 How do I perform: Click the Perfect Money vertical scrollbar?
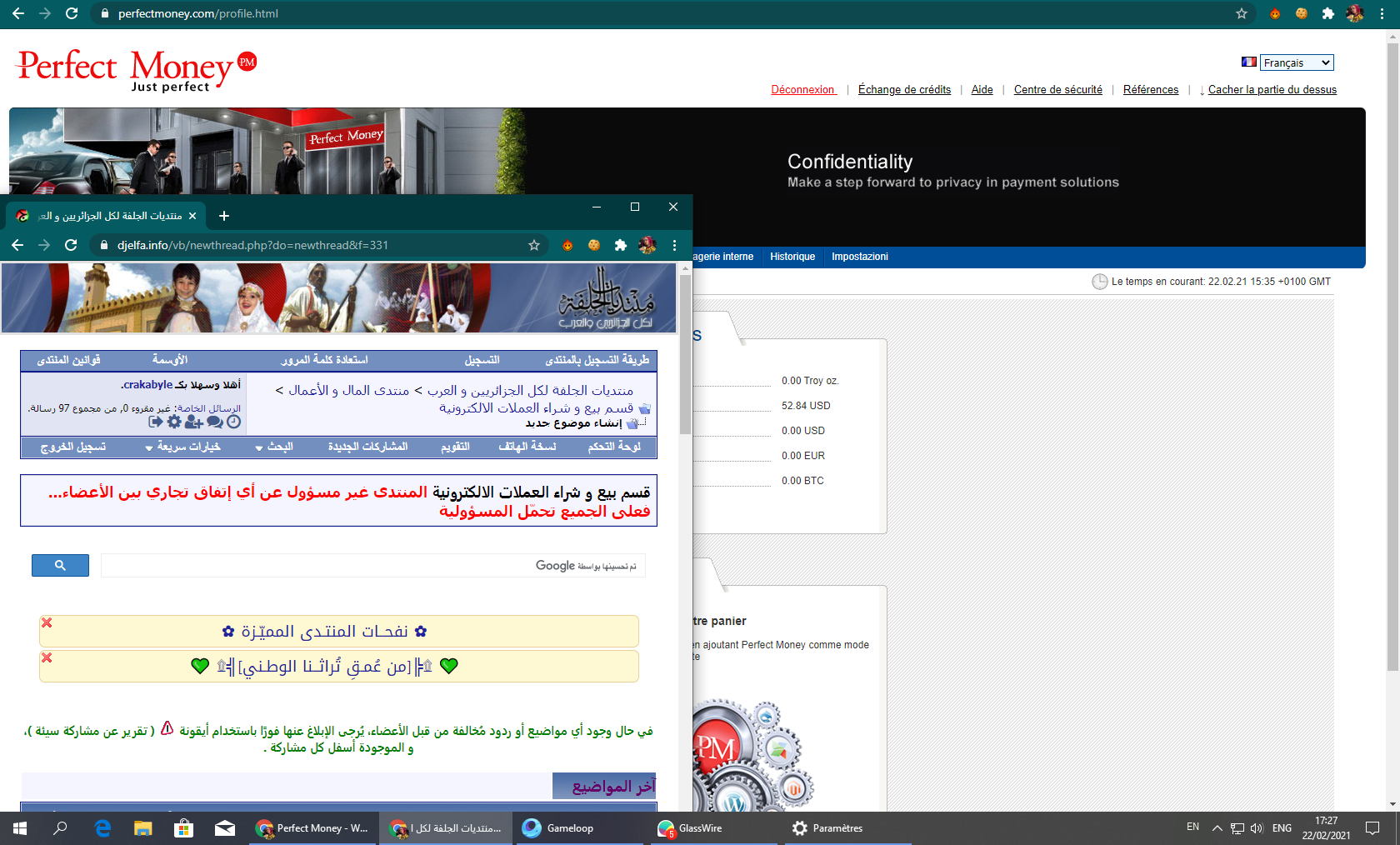pos(1392,358)
